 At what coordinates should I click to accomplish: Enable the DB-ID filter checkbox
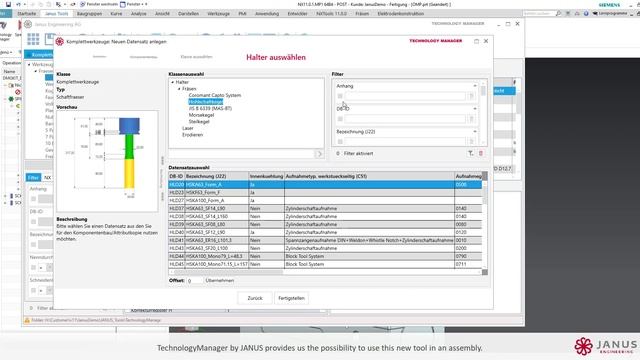340,119
